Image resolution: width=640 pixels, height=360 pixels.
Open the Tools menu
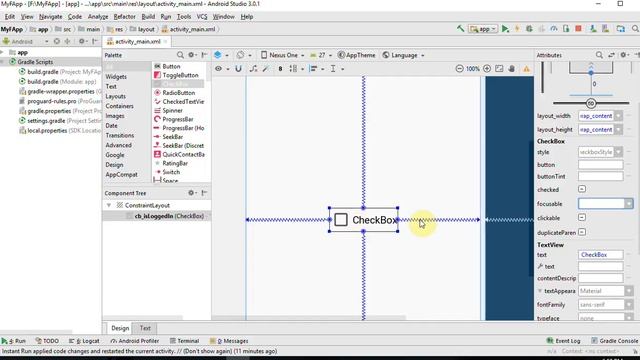(x=184, y=17)
